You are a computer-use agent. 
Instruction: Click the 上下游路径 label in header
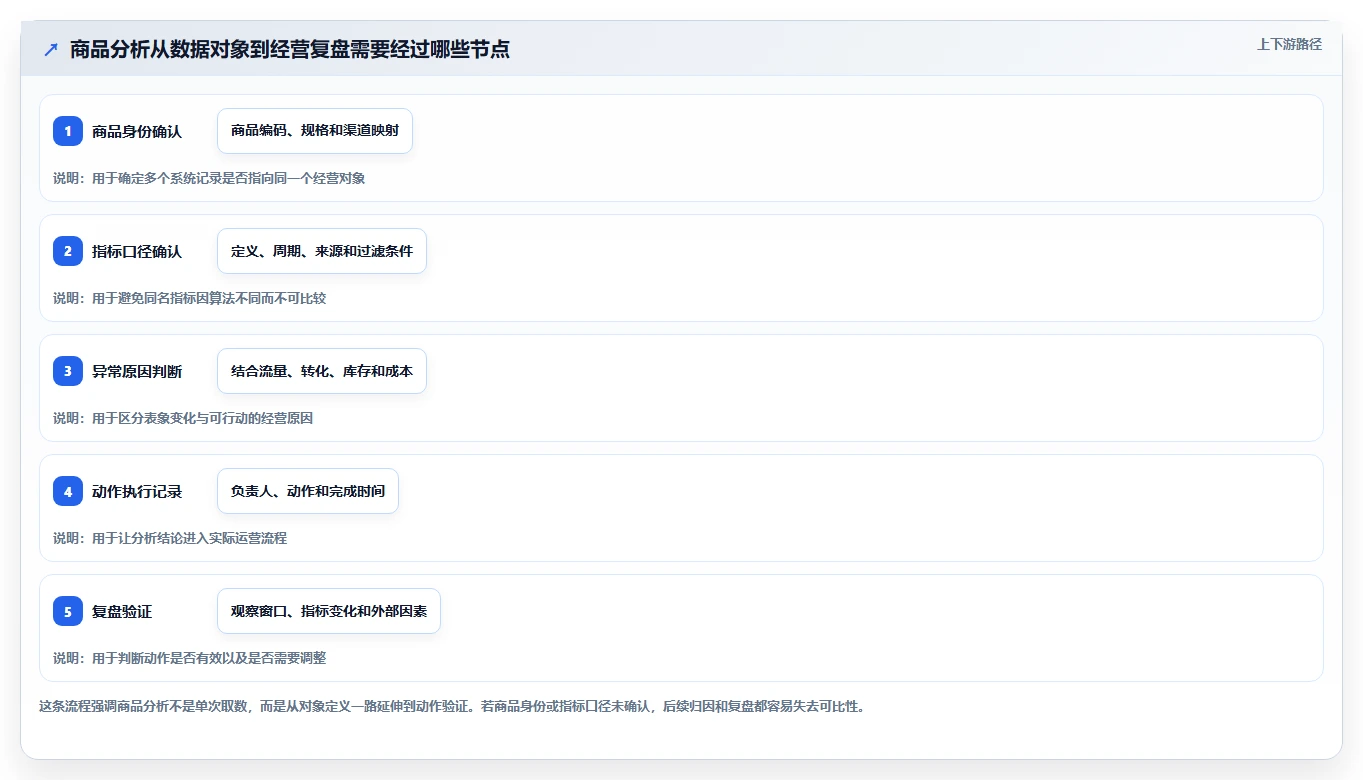coord(1289,44)
